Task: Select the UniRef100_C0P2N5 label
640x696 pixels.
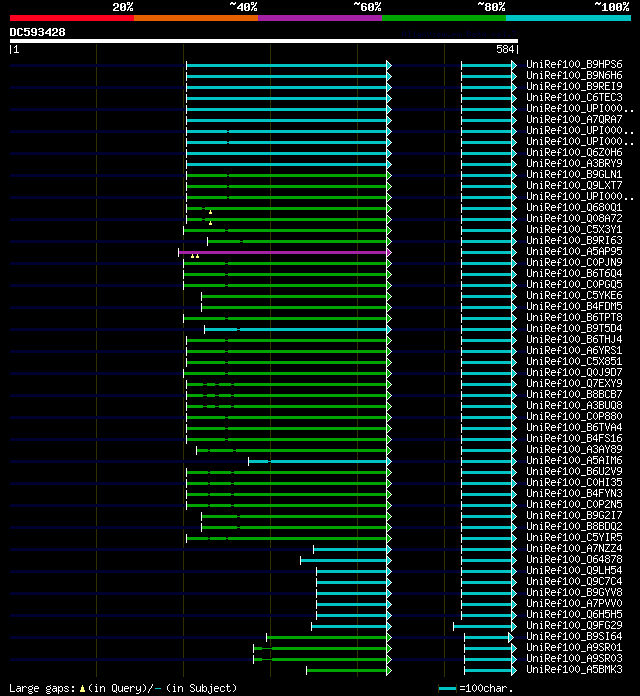Action: [574, 505]
